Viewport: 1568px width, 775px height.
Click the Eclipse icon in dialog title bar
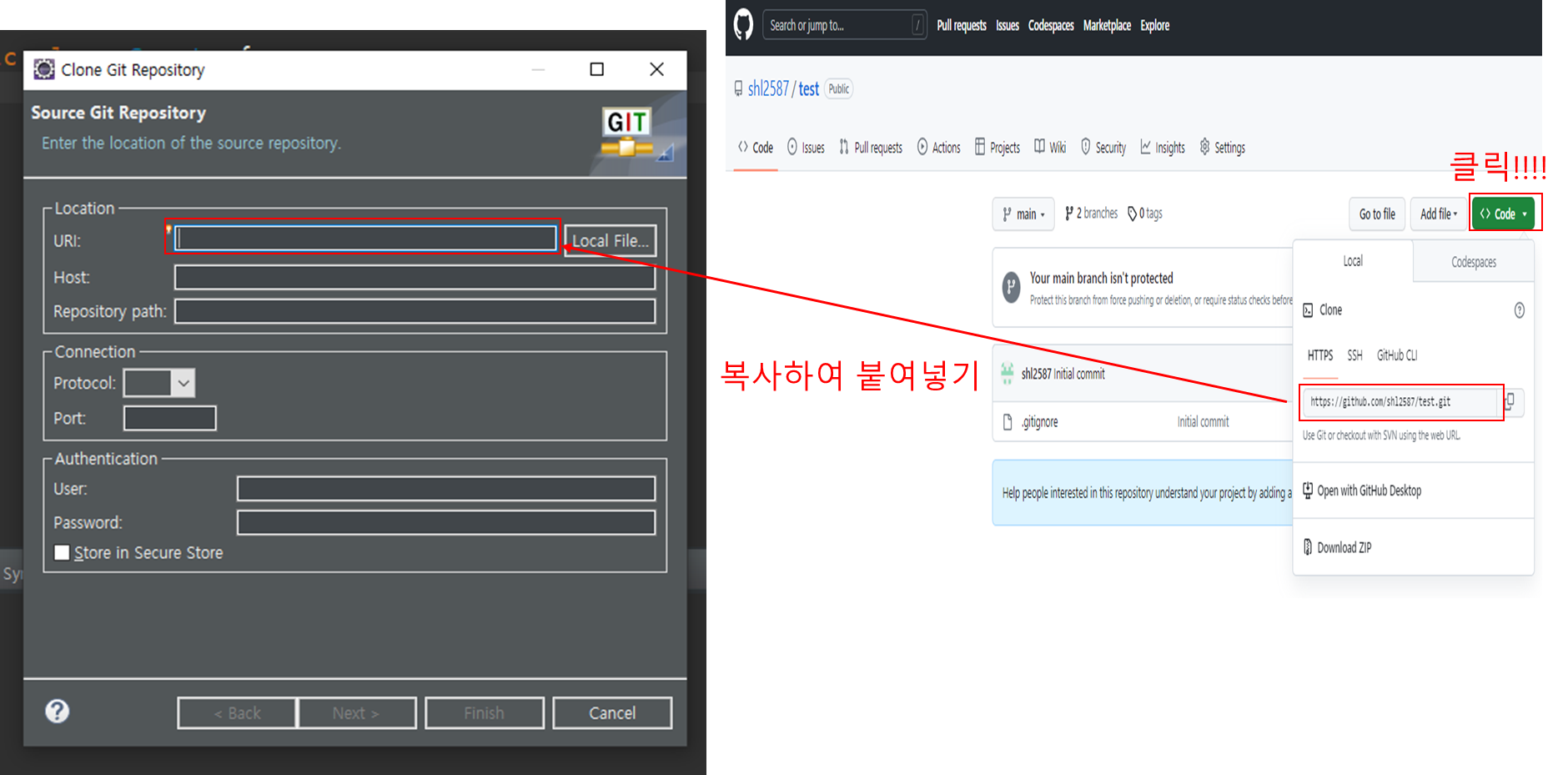coord(44,69)
